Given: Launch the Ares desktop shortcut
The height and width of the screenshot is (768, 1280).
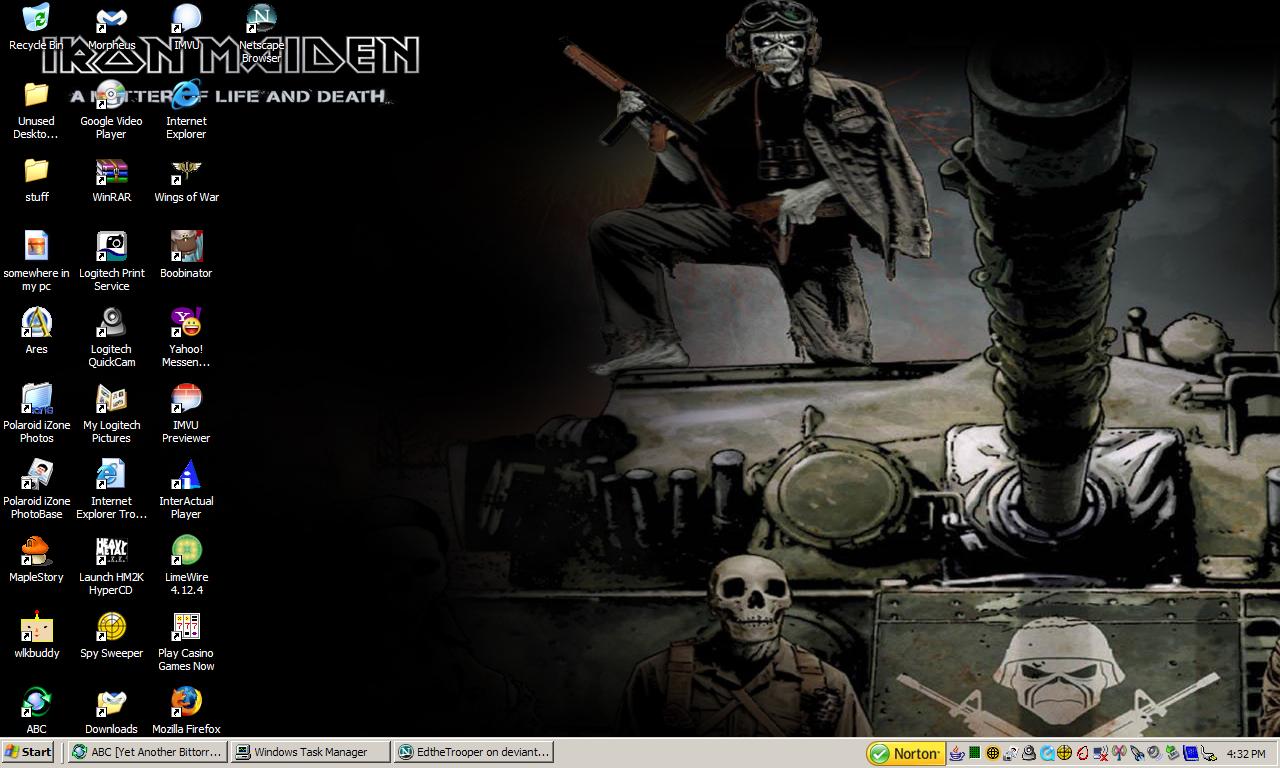Looking at the screenshot, I should click(x=36, y=332).
